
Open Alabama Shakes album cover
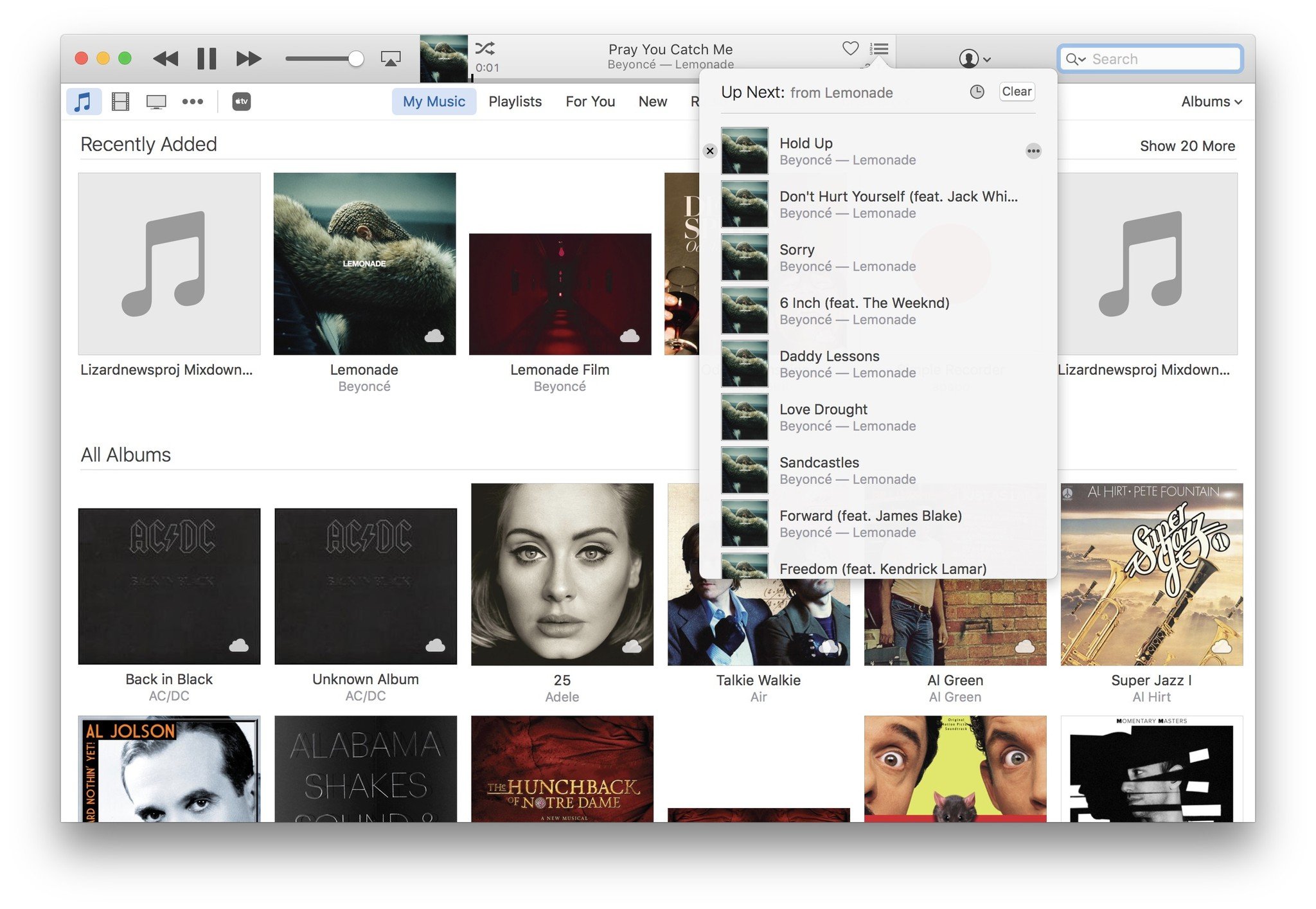pyautogui.click(x=366, y=769)
